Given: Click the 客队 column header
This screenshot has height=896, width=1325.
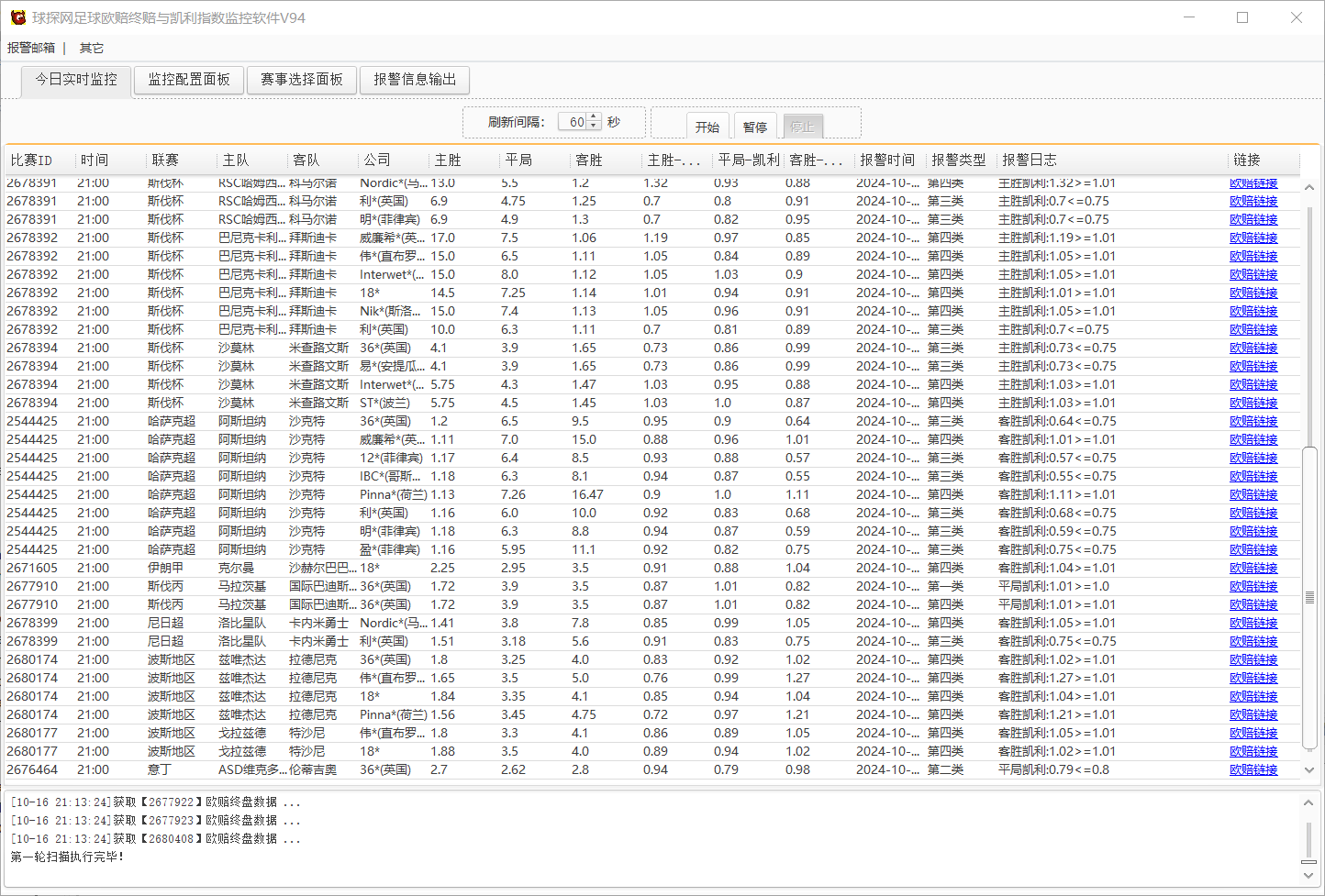Looking at the screenshot, I should tap(322, 160).
